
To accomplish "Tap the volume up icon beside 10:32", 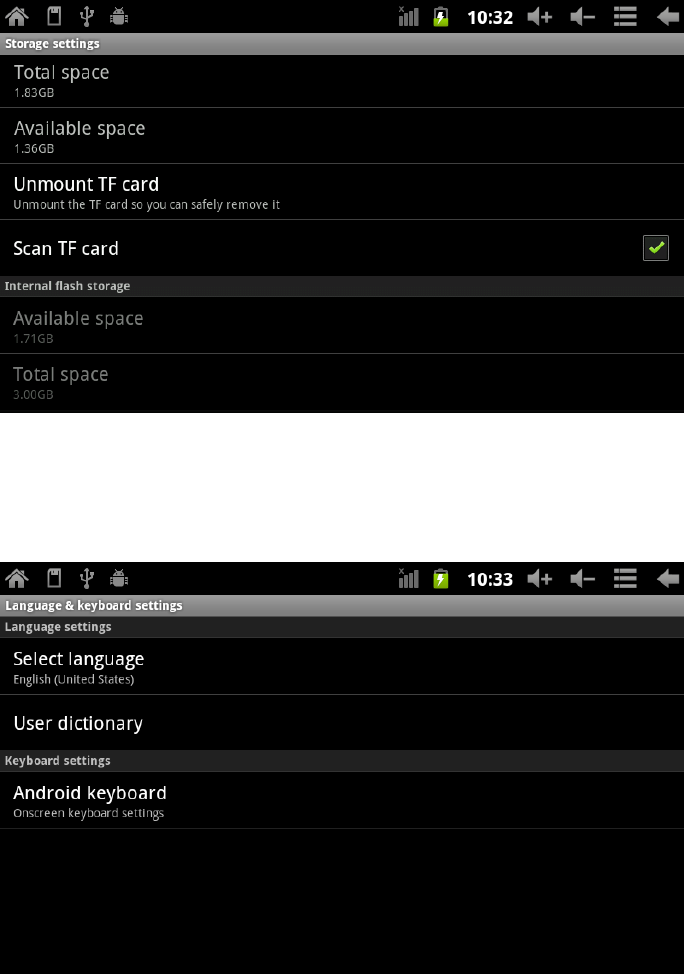I will click(x=539, y=16).
